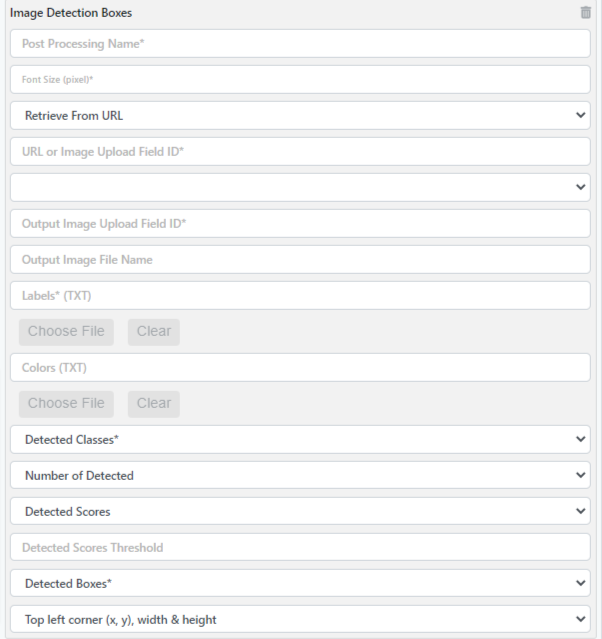602x639 pixels.
Task: Open the Detected Scores dropdown
Action: (x=300, y=512)
